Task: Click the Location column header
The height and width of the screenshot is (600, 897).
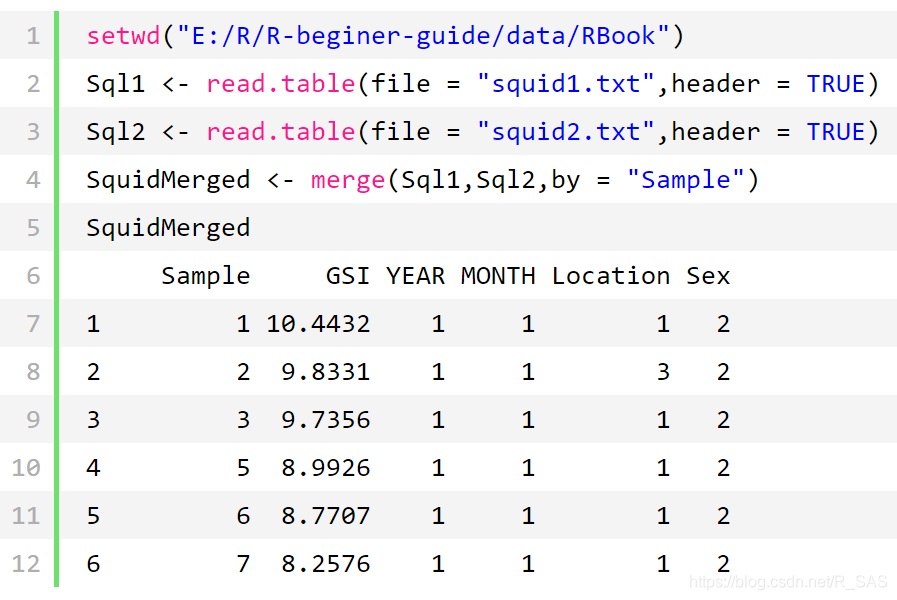Action: coord(610,276)
